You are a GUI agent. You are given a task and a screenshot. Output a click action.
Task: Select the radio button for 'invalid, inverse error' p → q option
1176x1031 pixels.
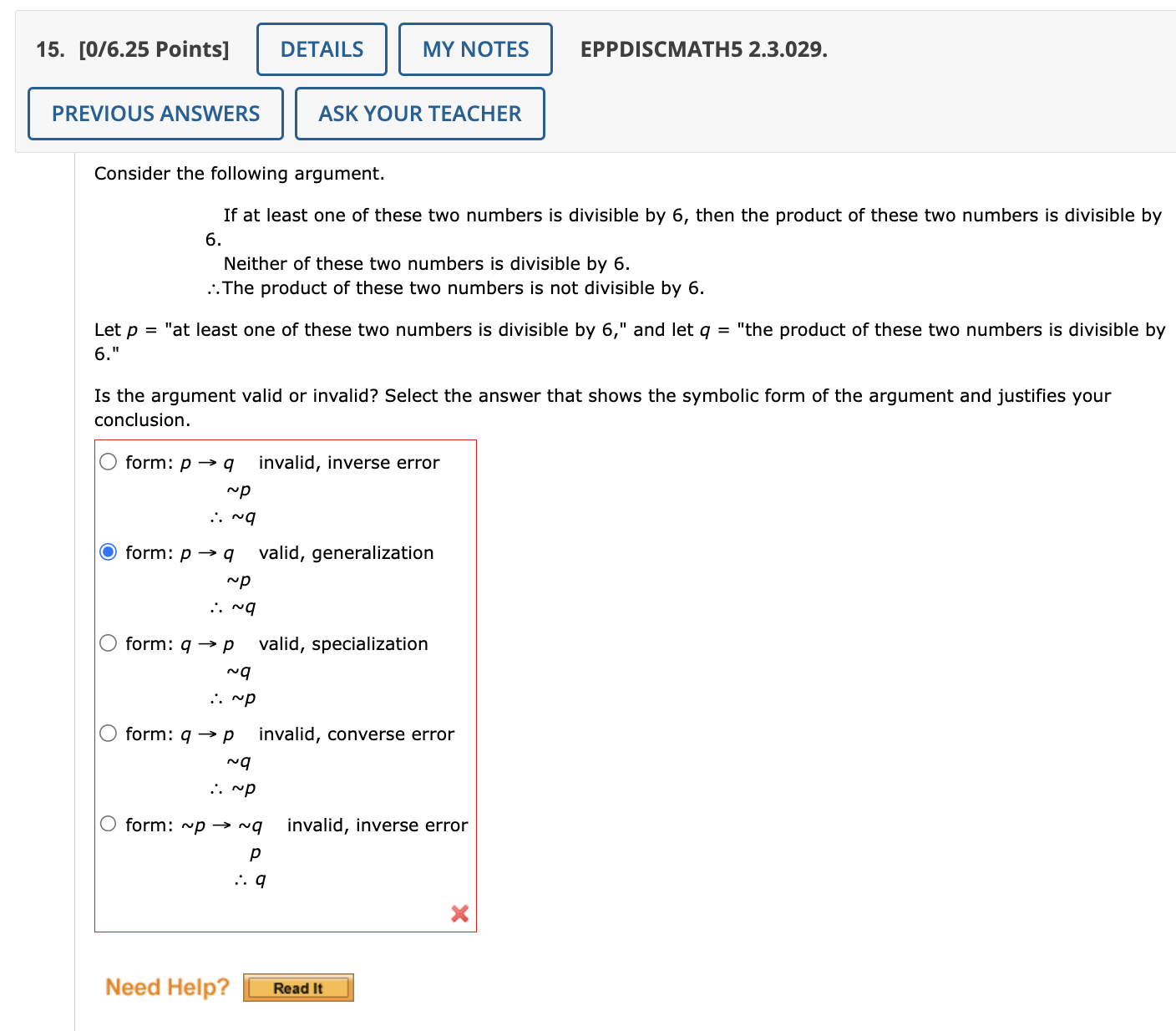click(109, 460)
